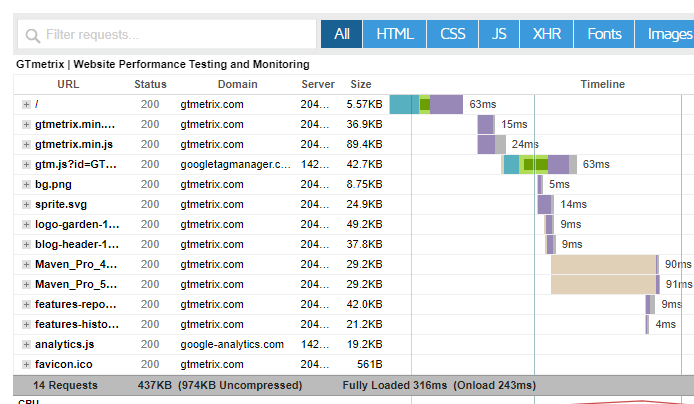The image size is (694, 404).
Task: Click the gtmetrix.min.js bar labeled 24ms
Action: [491, 144]
